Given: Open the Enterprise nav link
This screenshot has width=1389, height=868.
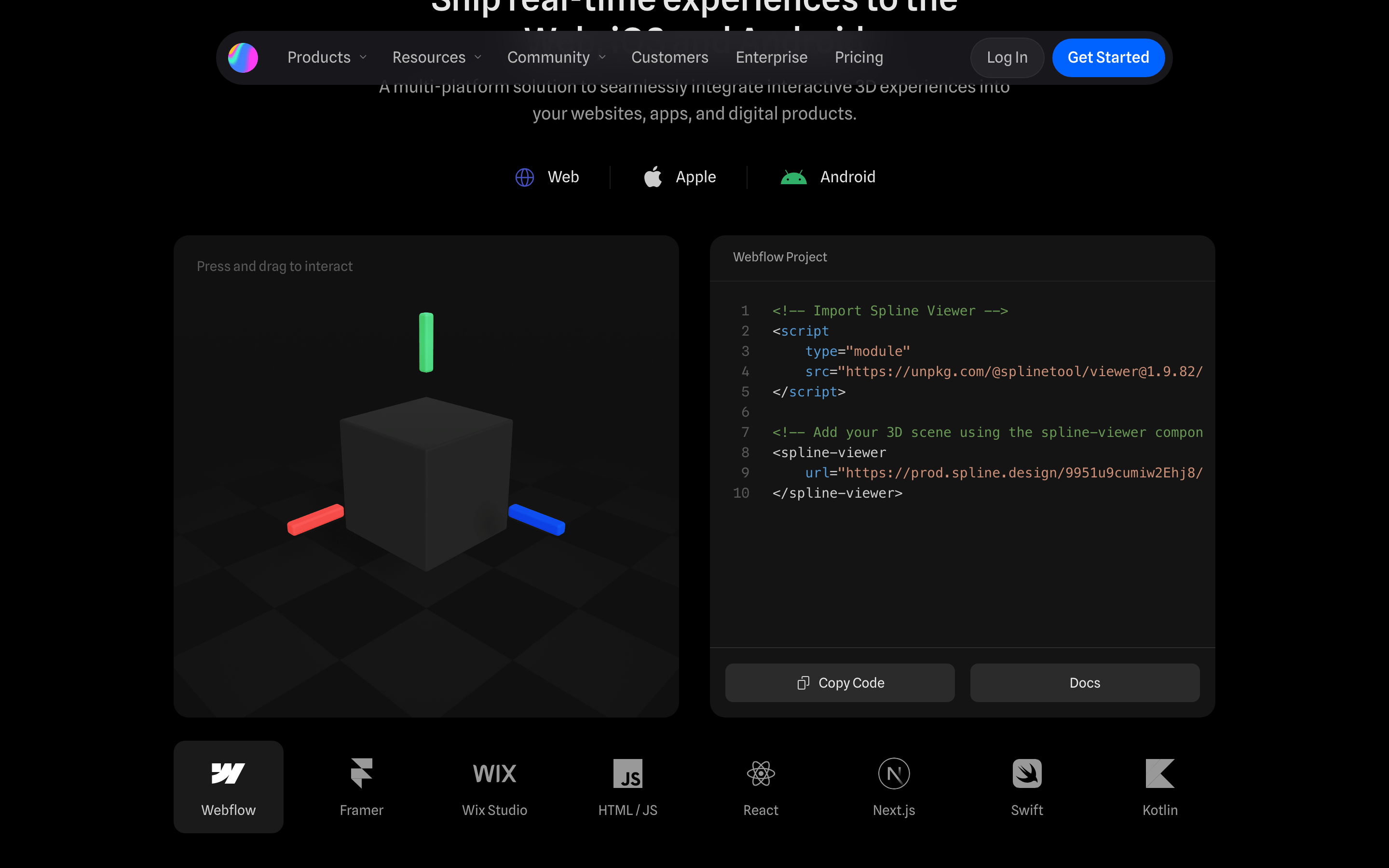Looking at the screenshot, I should [771, 57].
